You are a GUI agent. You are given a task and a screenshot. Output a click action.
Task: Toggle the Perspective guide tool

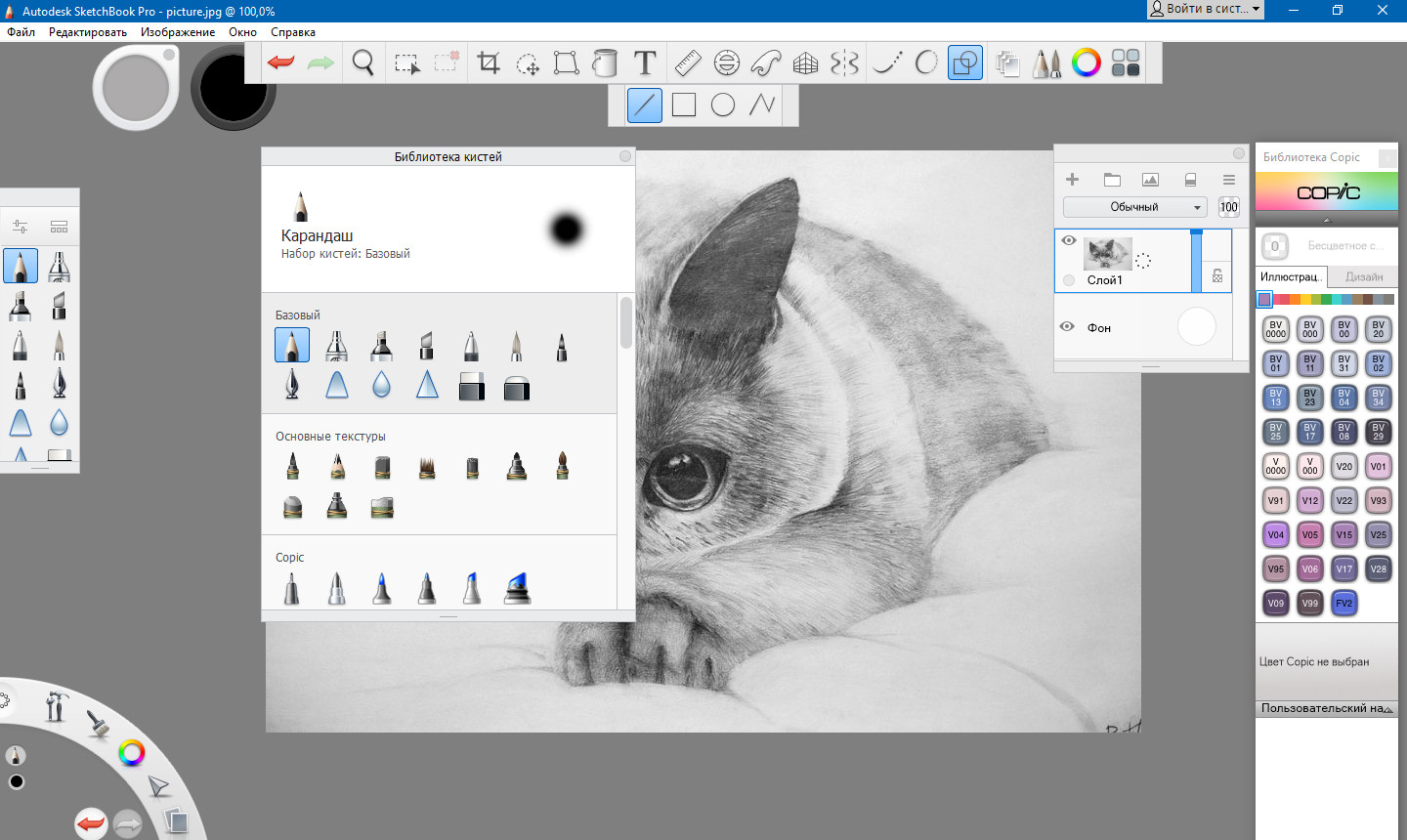(805, 63)
